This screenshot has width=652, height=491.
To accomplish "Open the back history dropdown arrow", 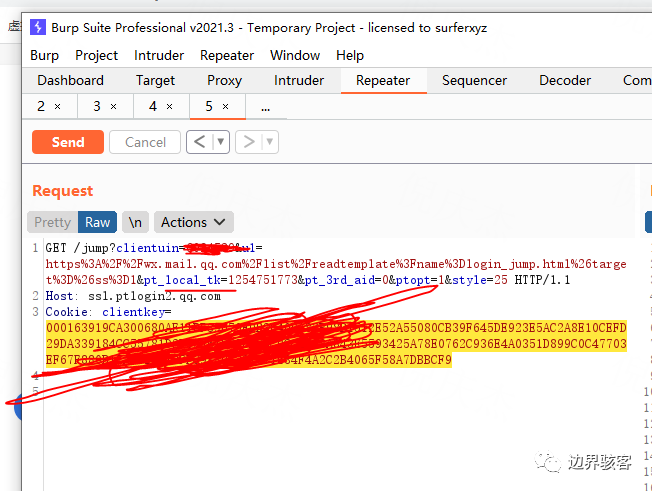I will 221,142.
